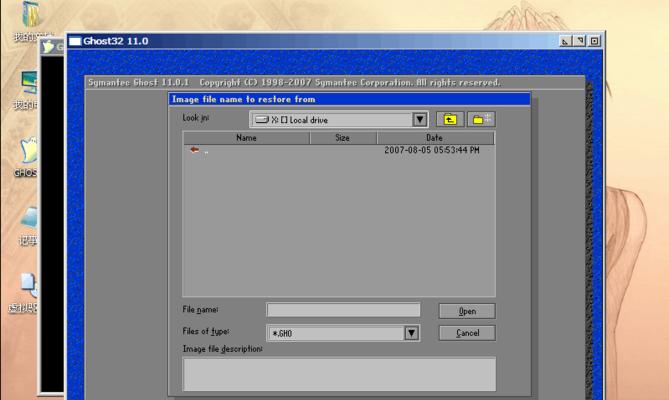
Task: Minimize the Ghost32 11.0 window
Action: [x=565, y=41]
